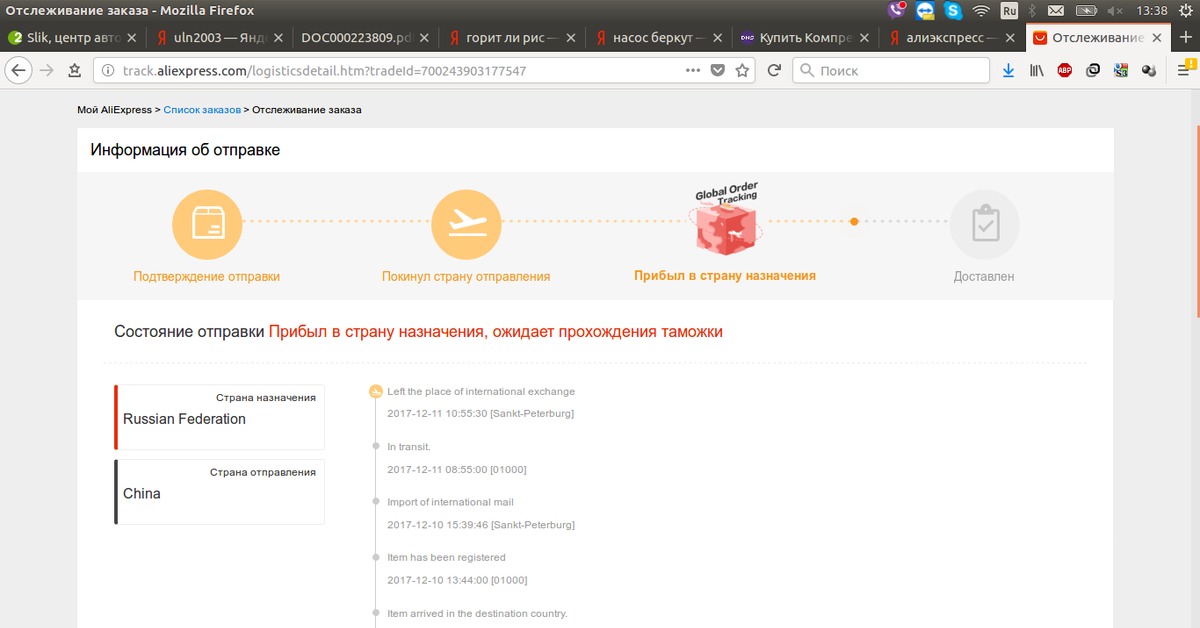1200x628 pixels.
Task: Click the Wi-Fi indicator in system tray
Action: pyautogui.click(x=981, y=11)
